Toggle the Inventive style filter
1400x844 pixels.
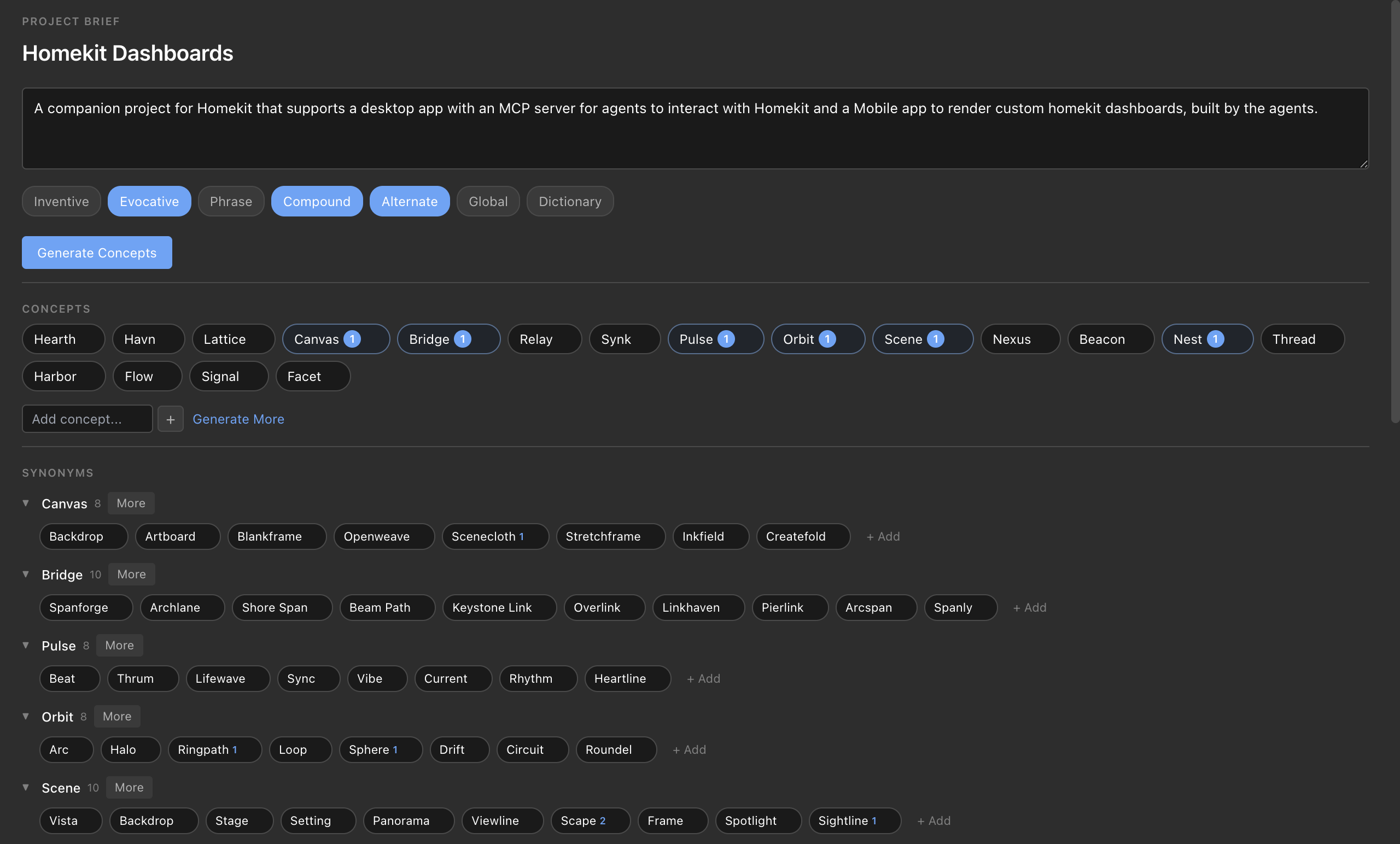click(x=61, y=201)
